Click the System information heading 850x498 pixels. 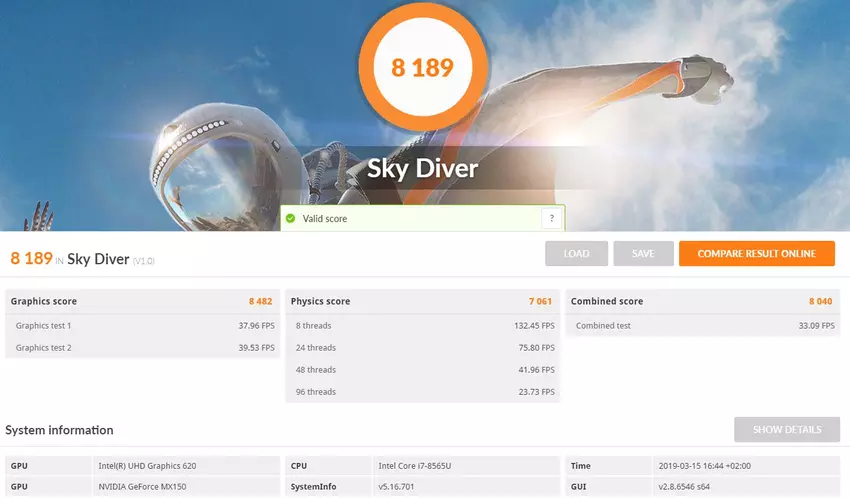pos(59,430)
